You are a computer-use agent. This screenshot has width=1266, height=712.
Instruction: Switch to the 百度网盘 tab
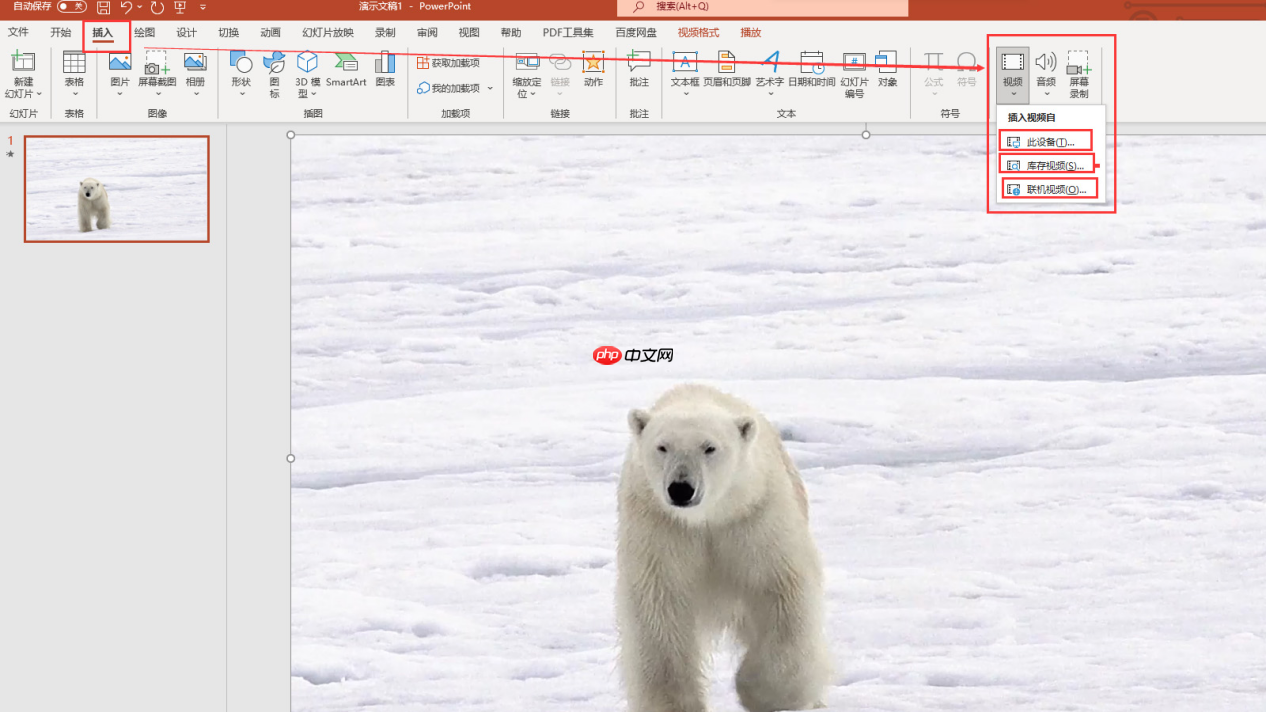(636, 33)
